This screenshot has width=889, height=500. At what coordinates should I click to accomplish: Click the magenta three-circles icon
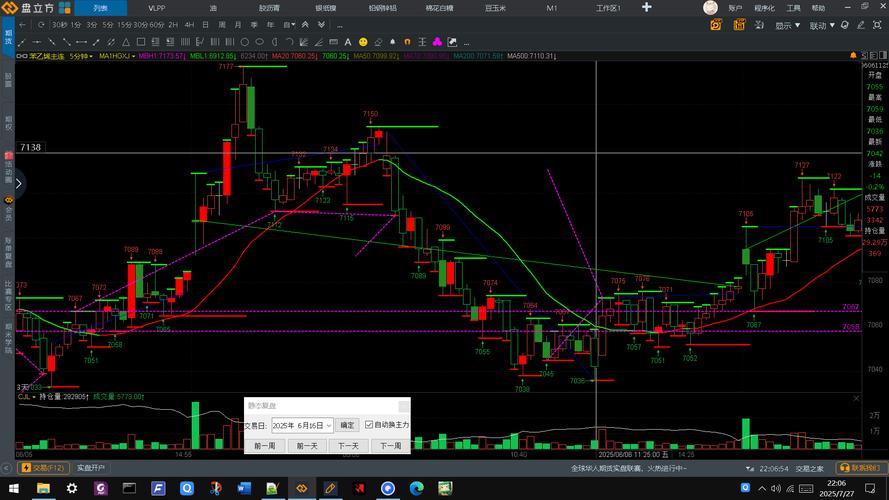pos(437,42)
